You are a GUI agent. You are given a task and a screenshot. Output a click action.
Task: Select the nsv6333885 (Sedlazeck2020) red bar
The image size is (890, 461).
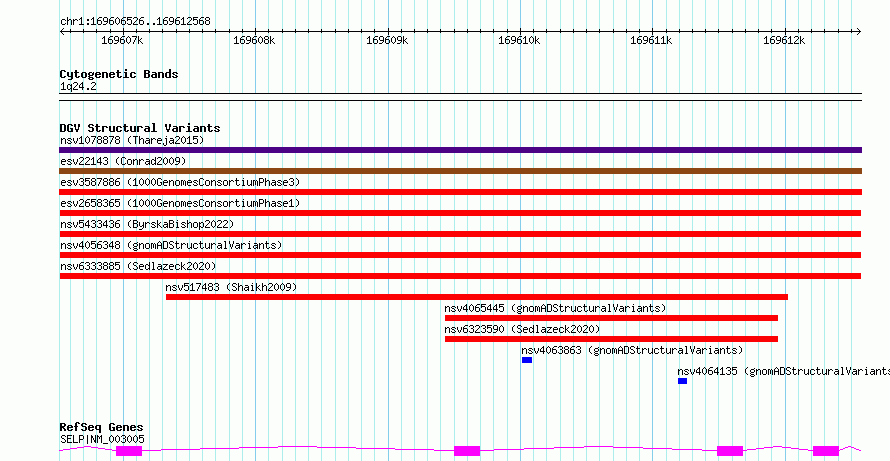460,276
